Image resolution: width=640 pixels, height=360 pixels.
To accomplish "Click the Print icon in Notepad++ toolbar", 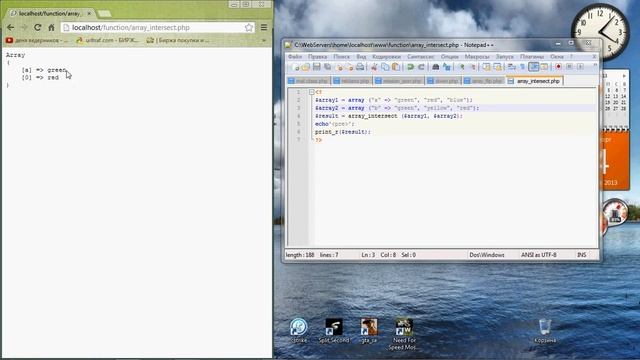I will pos(360,67).
